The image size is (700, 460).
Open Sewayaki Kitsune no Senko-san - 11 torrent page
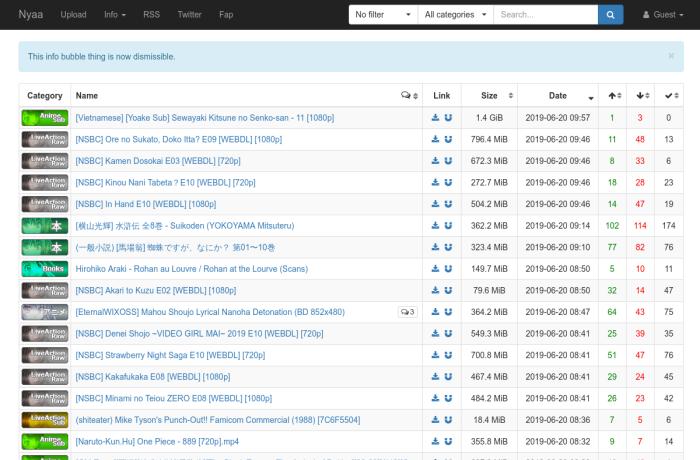click(205, 118)
